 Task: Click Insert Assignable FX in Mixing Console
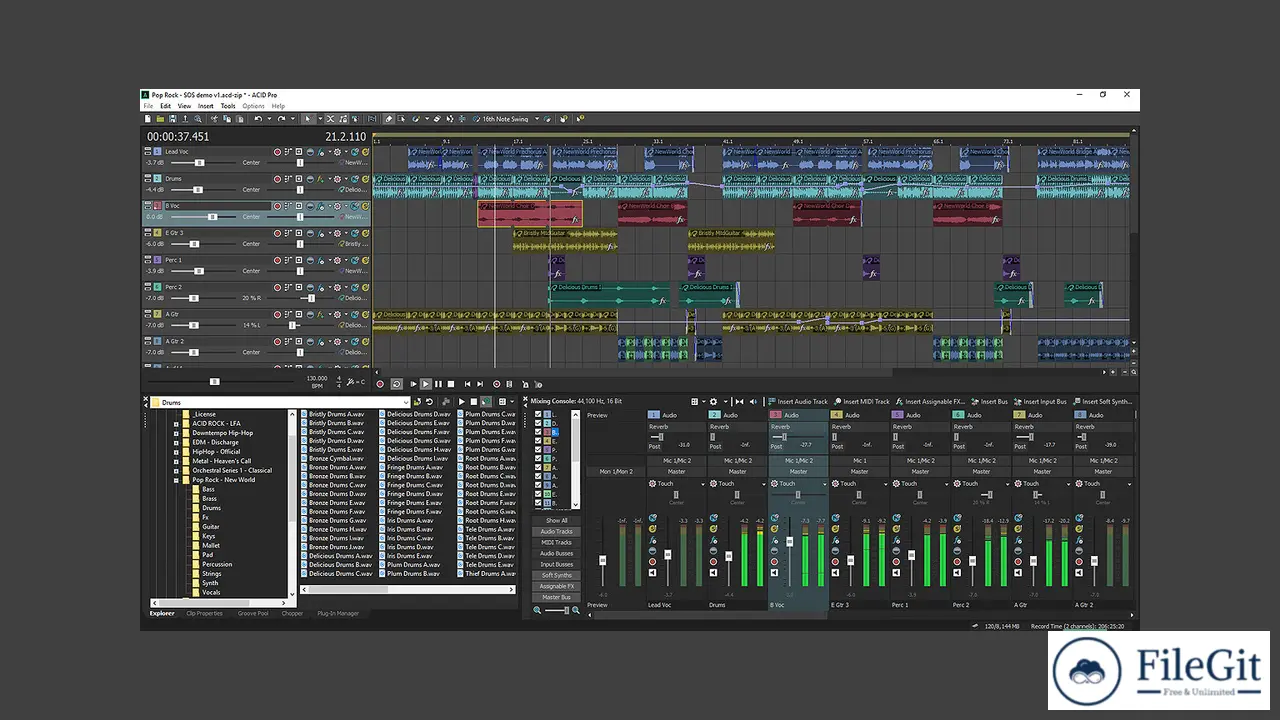pos(930,402)
